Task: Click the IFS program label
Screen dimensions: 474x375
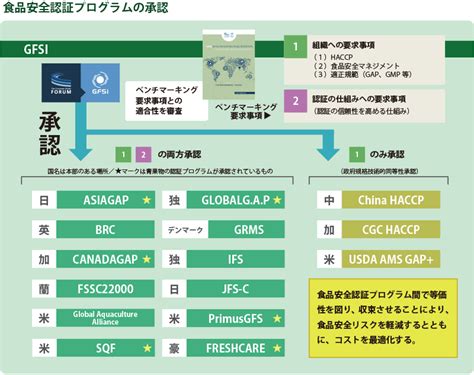Action: 236,259
